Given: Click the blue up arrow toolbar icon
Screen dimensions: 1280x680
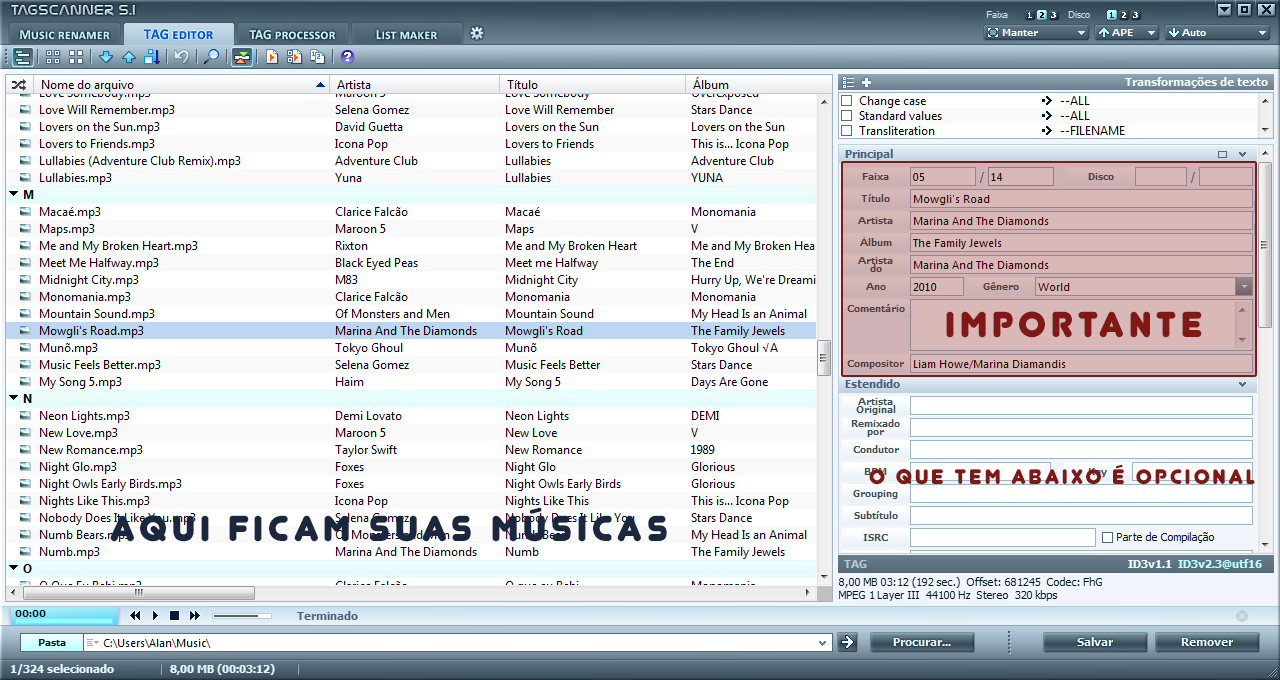Looking at the screenshot, I should point(129,57).
